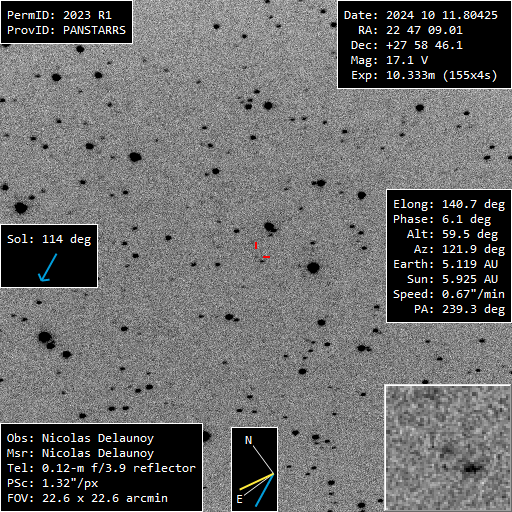This screenshot has height=512, width=512.
Task: Click the blue solar direction arrow
Action: tap(48, 268)
